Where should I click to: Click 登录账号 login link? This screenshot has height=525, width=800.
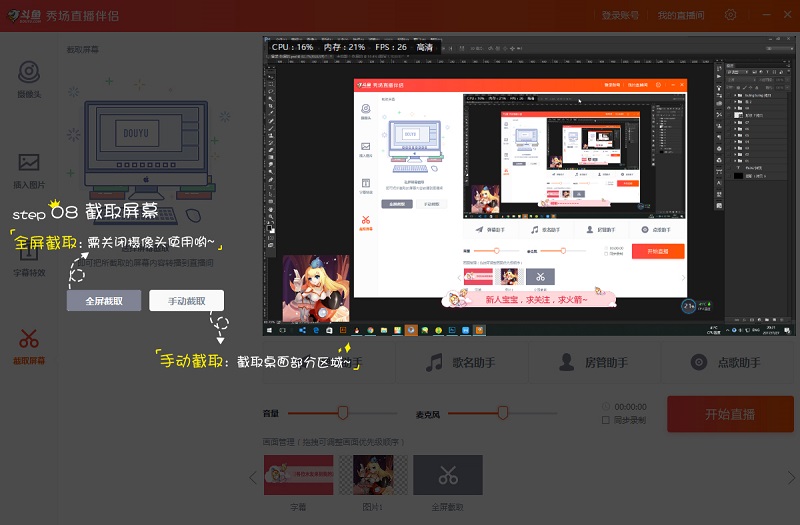[620, 15]
